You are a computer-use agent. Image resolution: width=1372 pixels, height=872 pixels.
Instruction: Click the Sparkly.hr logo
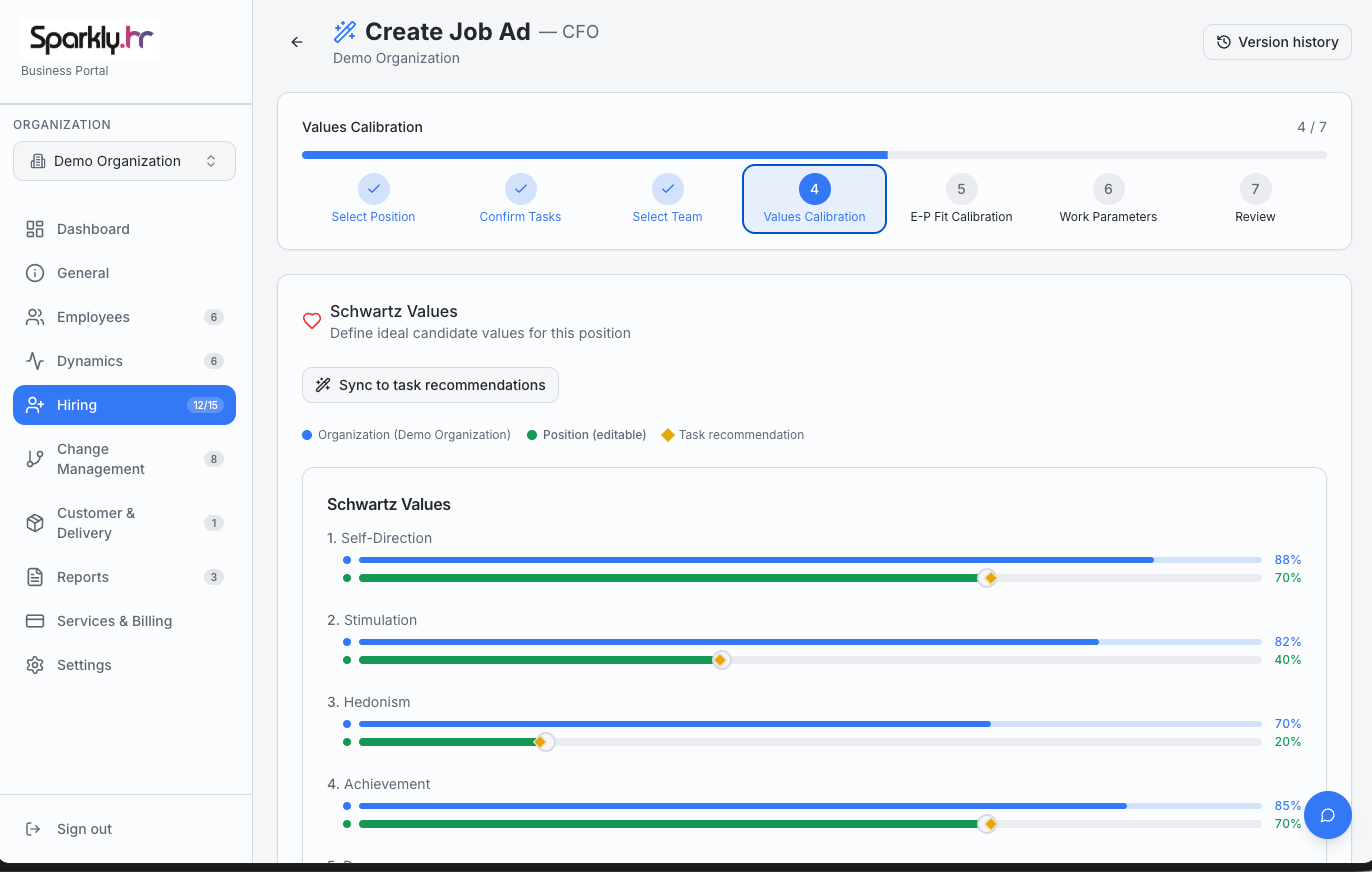click(90, 39)
